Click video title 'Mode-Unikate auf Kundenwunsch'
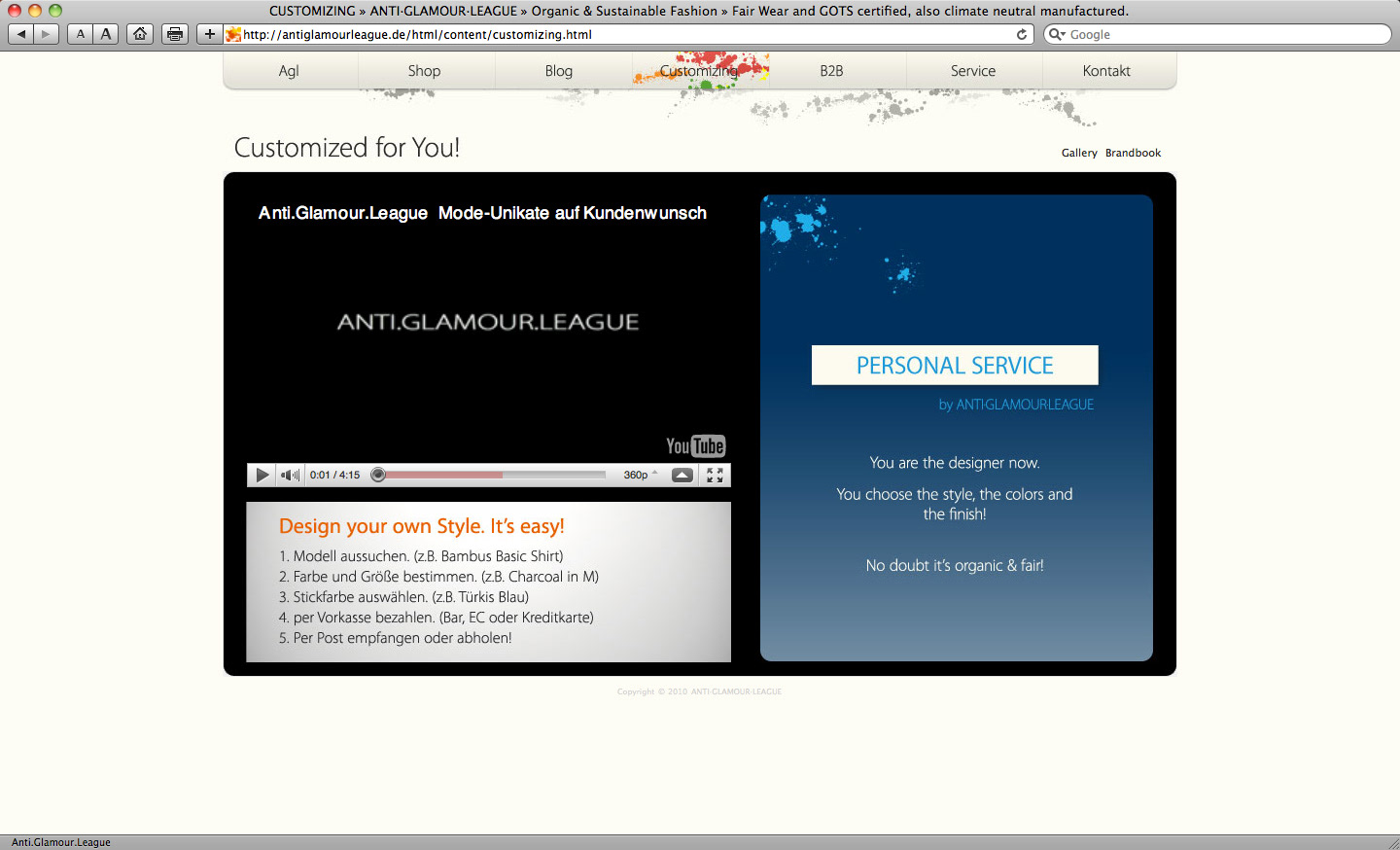 tap(573, 213)
